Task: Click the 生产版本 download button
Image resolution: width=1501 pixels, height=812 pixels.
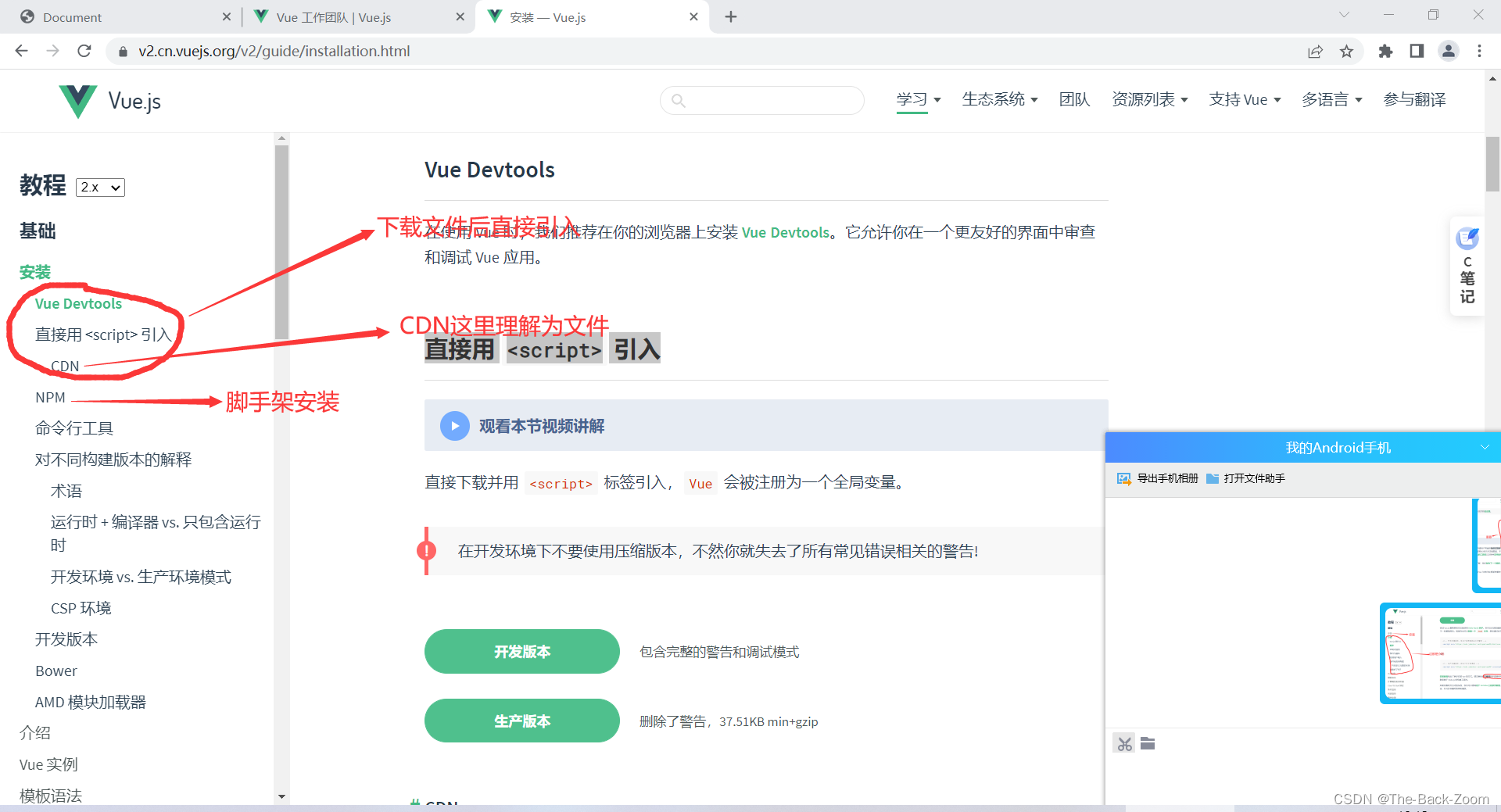Action: [522, 721]
